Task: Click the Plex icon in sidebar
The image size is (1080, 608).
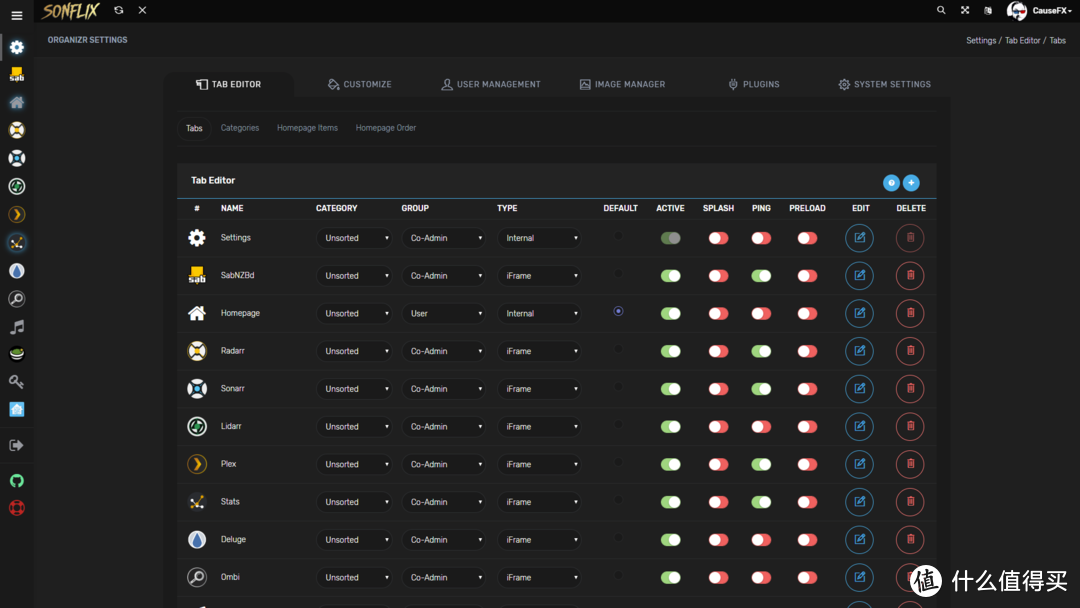Action: point(16,214)
